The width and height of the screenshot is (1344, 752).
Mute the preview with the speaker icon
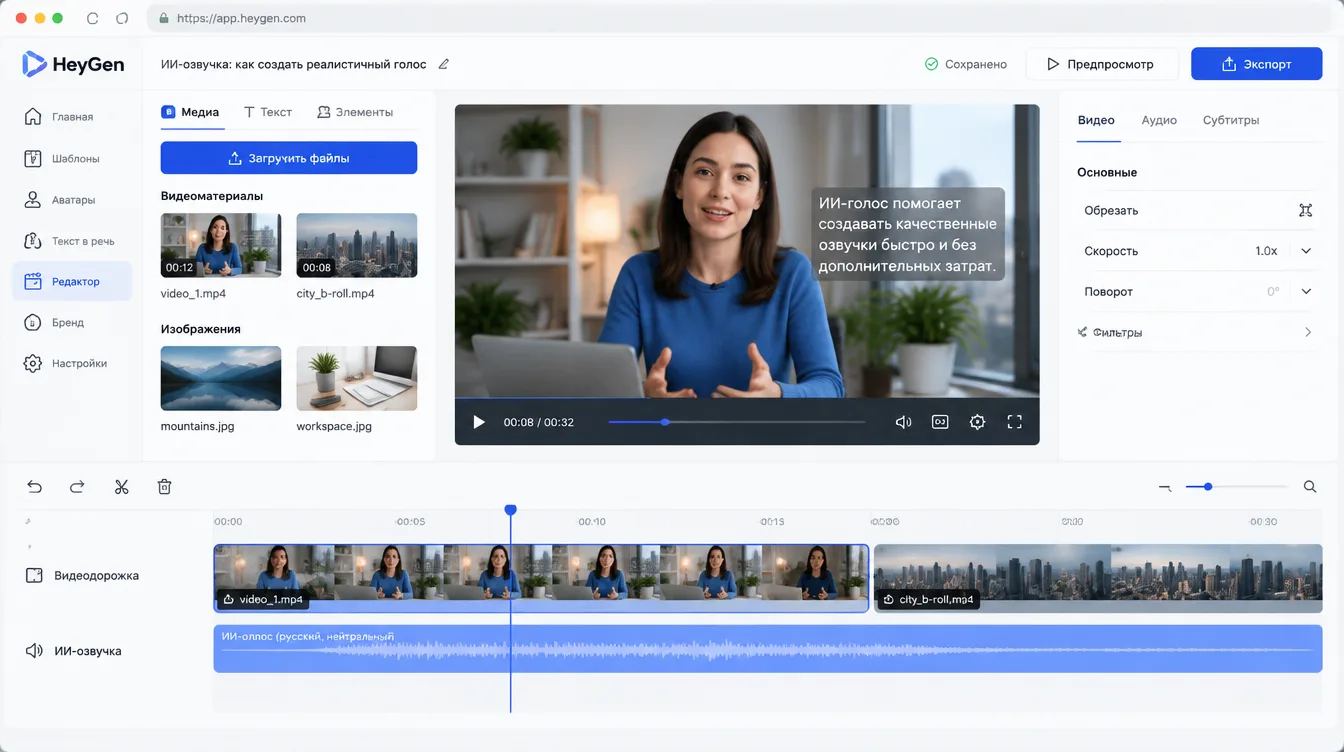pyautogui.click(x=903, y=422)
